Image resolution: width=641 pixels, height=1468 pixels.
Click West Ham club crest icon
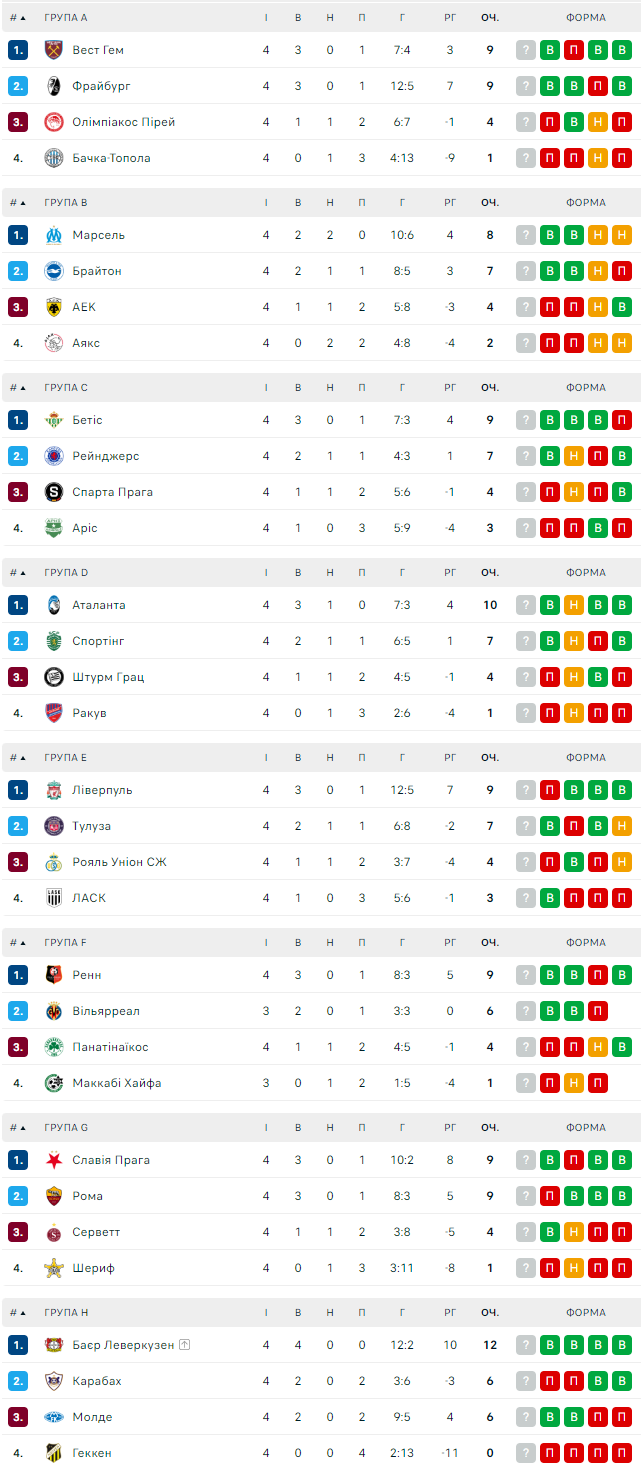pos(54,50)
